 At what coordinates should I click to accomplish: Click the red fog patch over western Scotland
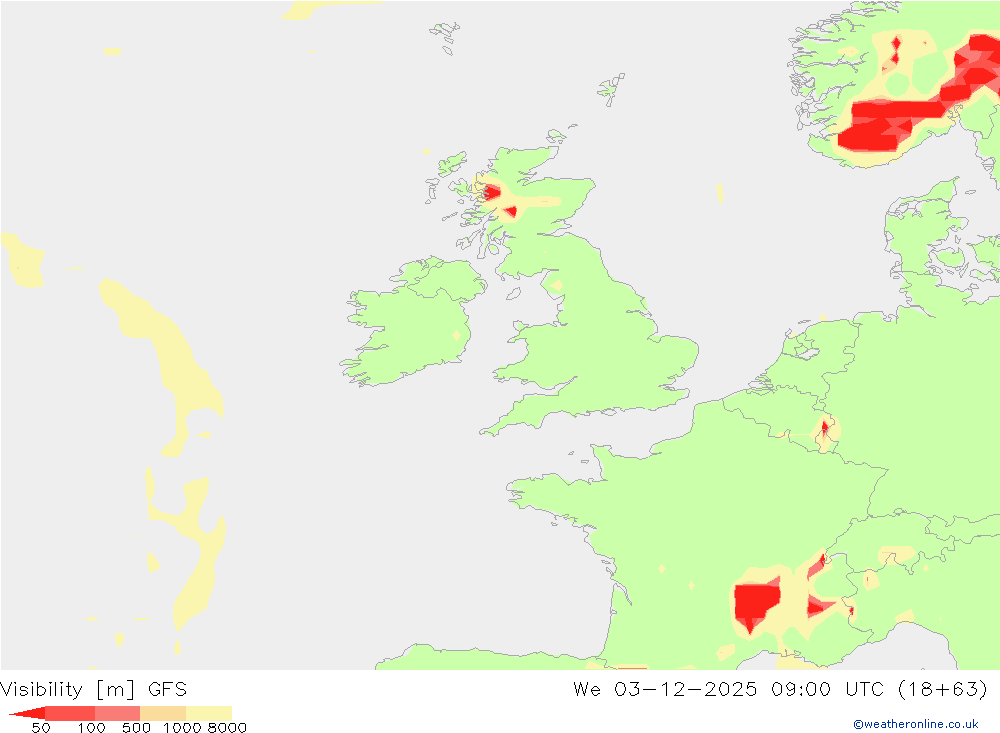491,192
